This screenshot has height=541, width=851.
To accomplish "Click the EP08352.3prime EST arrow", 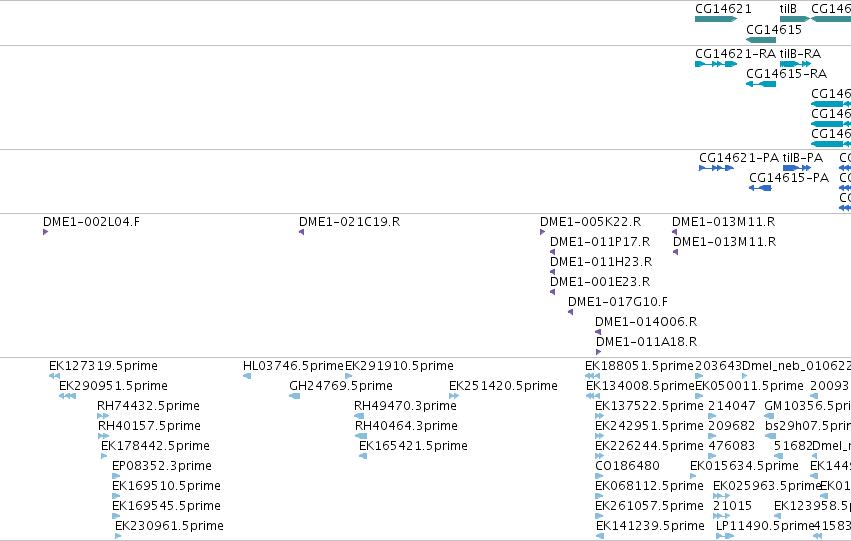I will 116,476.
